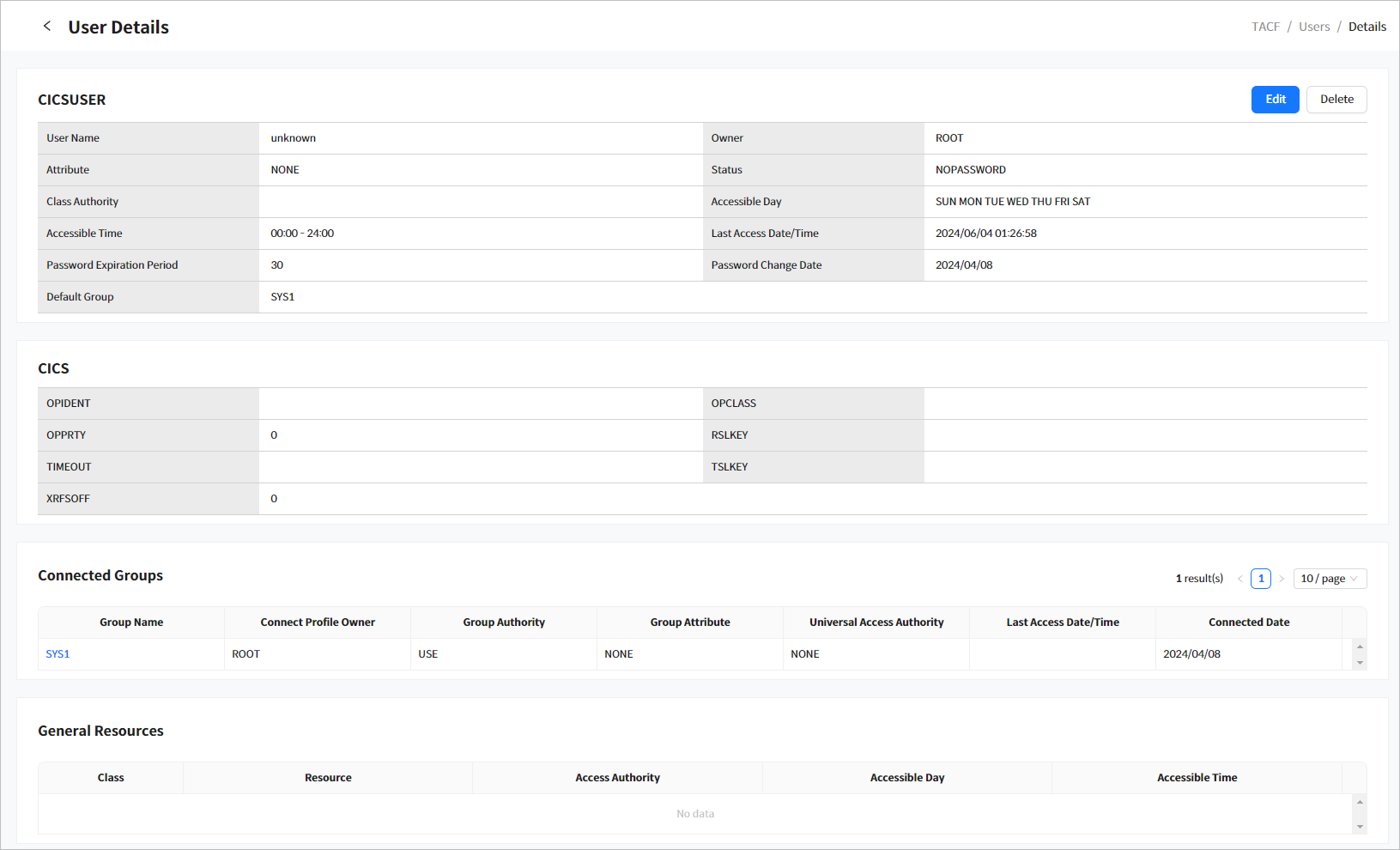Go to previous page in Connected Groups
The width and height of the screenshot is (1400, 850).
click(1239, 579)
